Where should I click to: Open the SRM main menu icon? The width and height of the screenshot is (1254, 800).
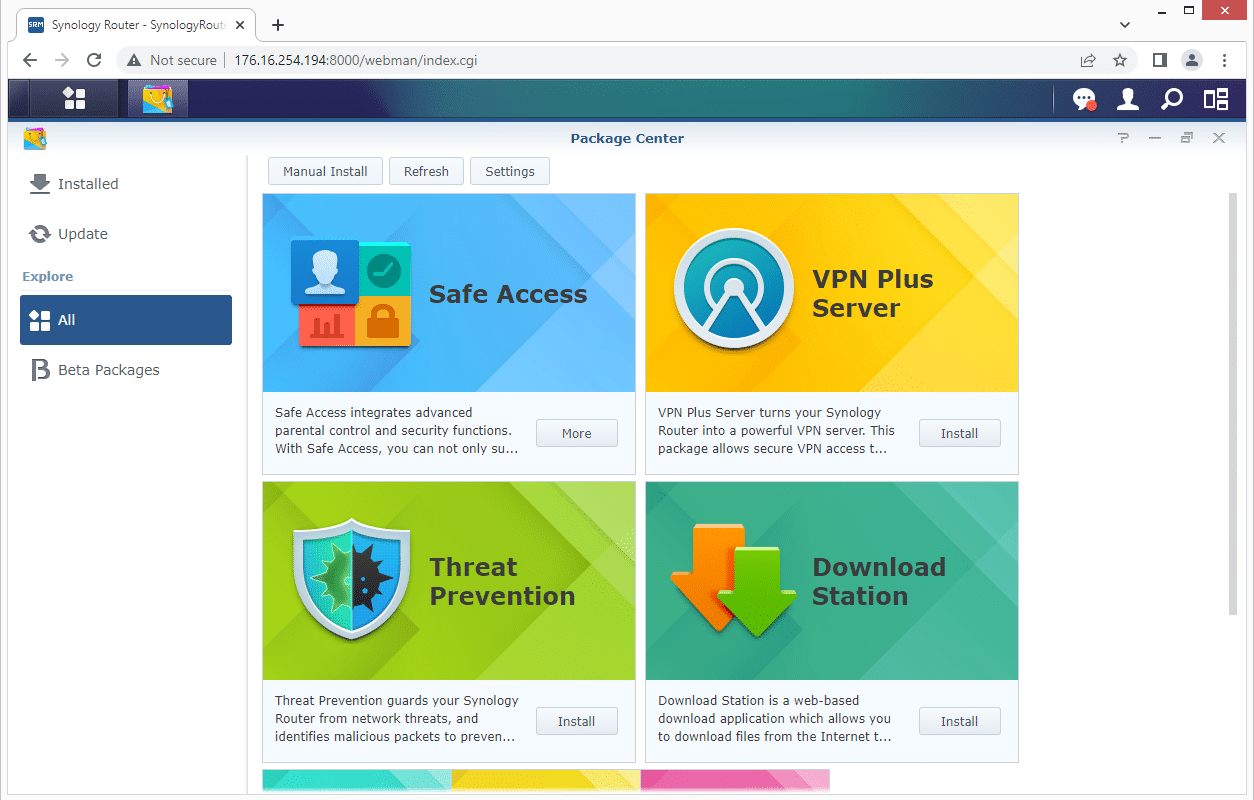[74, 98]
